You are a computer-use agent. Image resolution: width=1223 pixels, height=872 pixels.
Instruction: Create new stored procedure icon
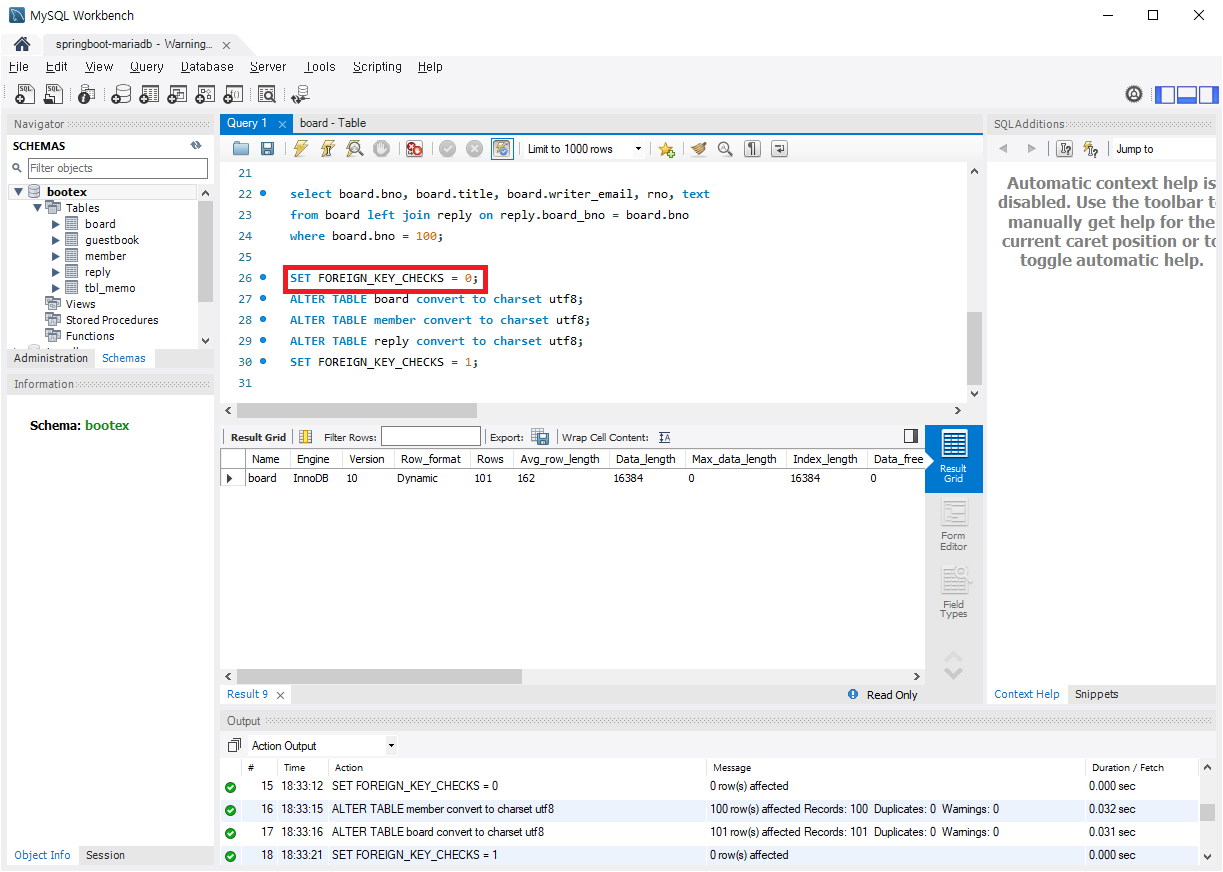(x=205, y=94)
